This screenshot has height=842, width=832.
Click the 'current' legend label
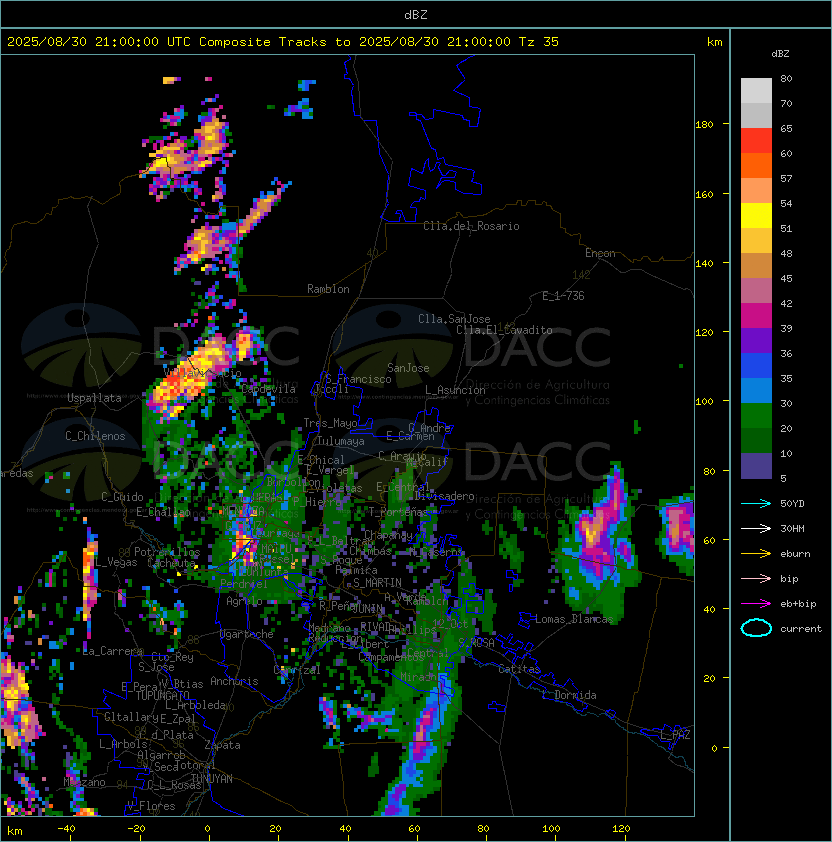tap(801, 629)
